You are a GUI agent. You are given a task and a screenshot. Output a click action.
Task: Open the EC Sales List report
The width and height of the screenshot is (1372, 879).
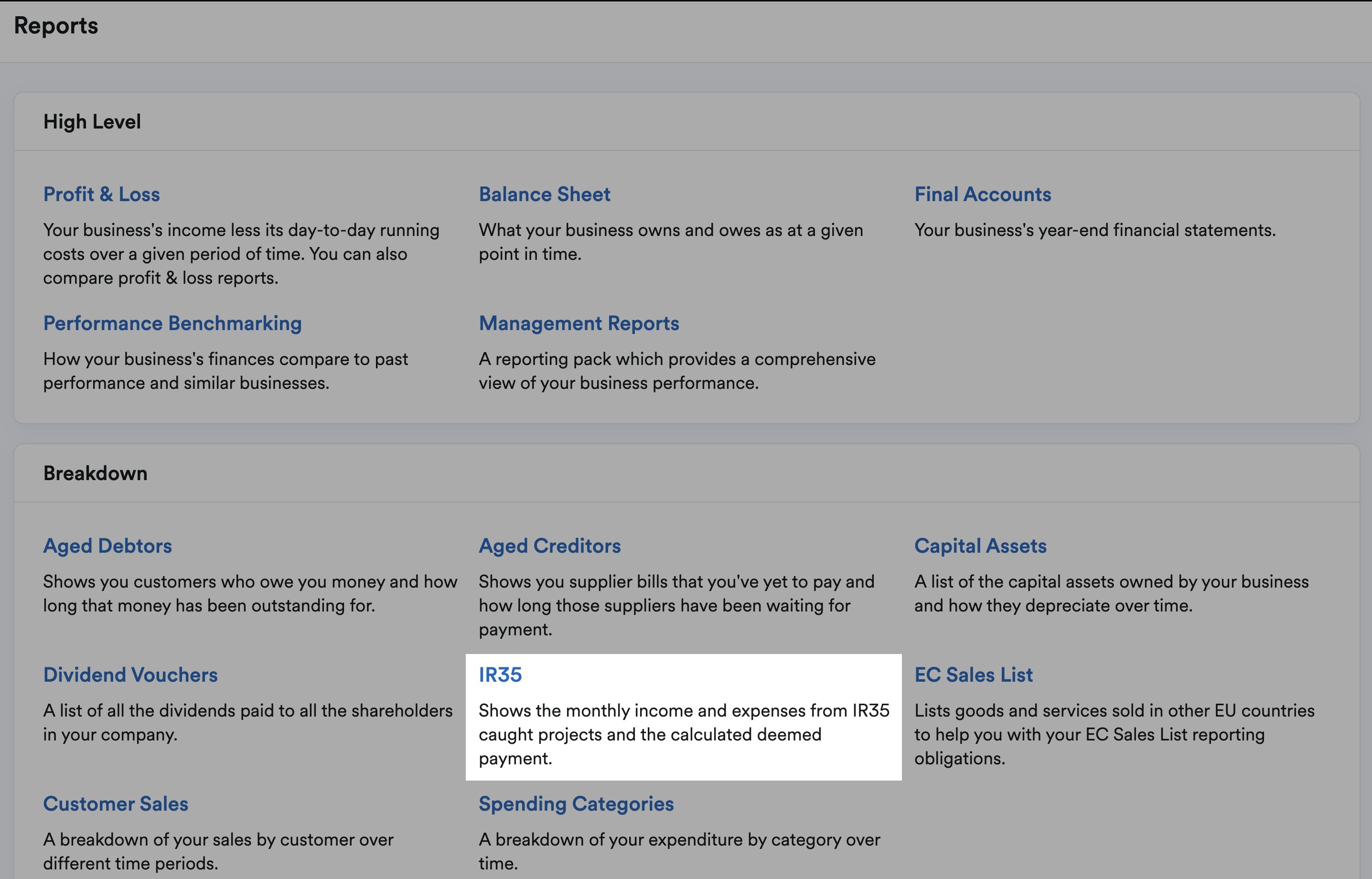974,675
